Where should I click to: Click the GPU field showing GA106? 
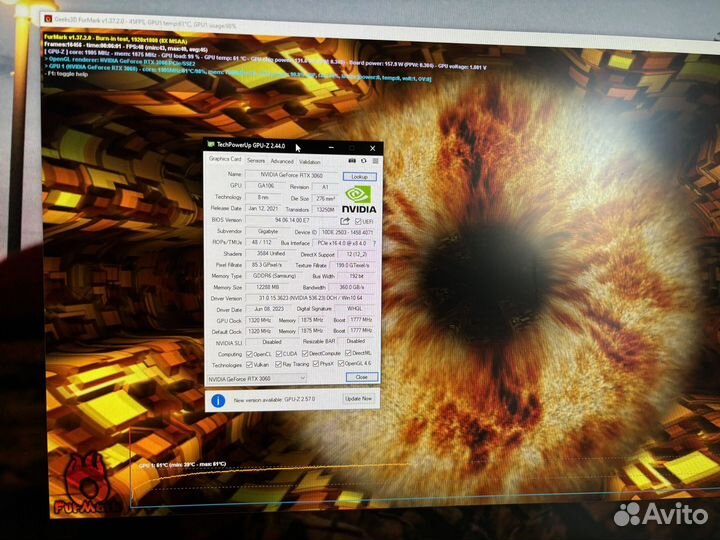click(x=265, y=186)
